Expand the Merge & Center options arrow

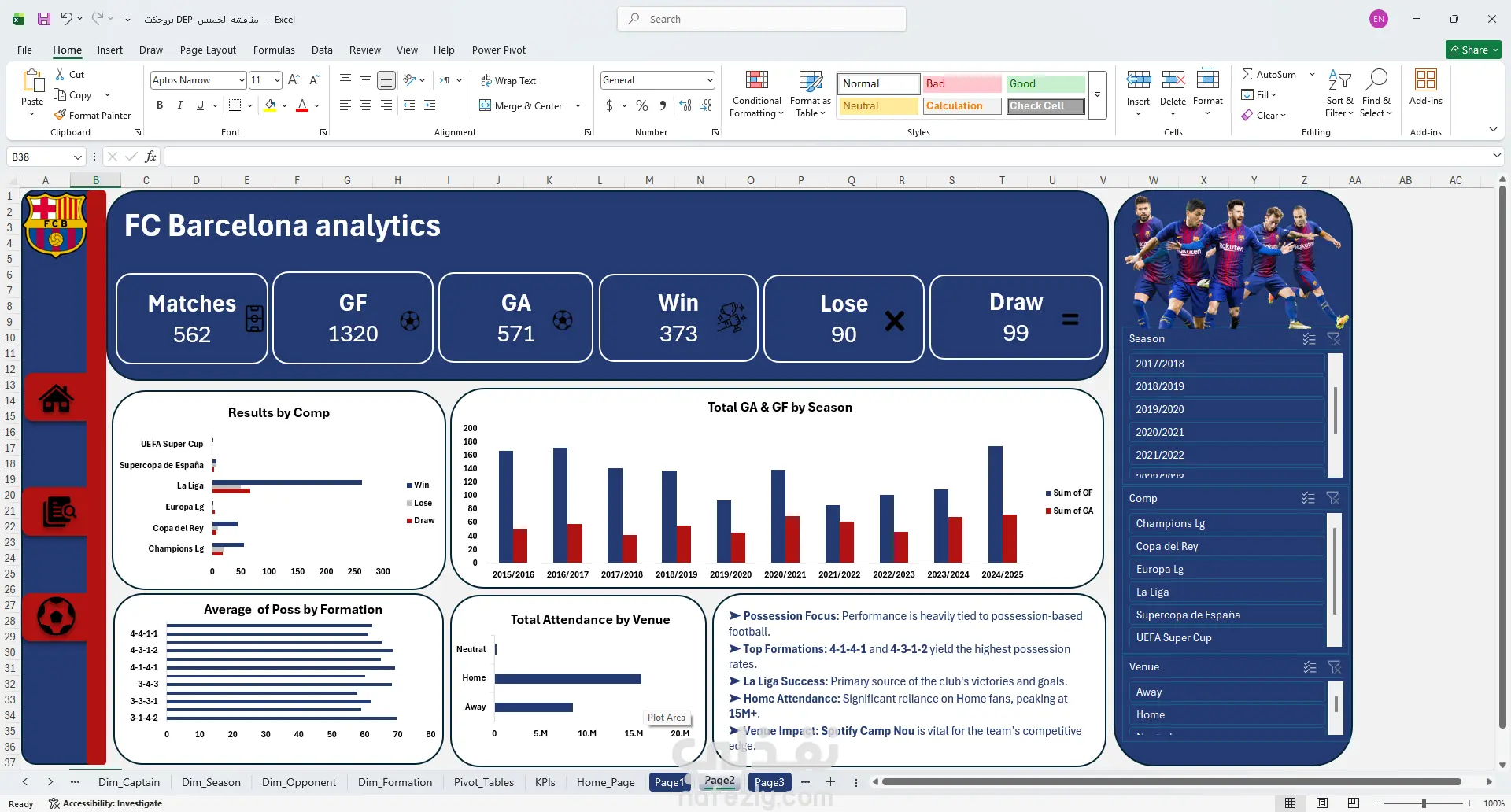coord(578,106)
